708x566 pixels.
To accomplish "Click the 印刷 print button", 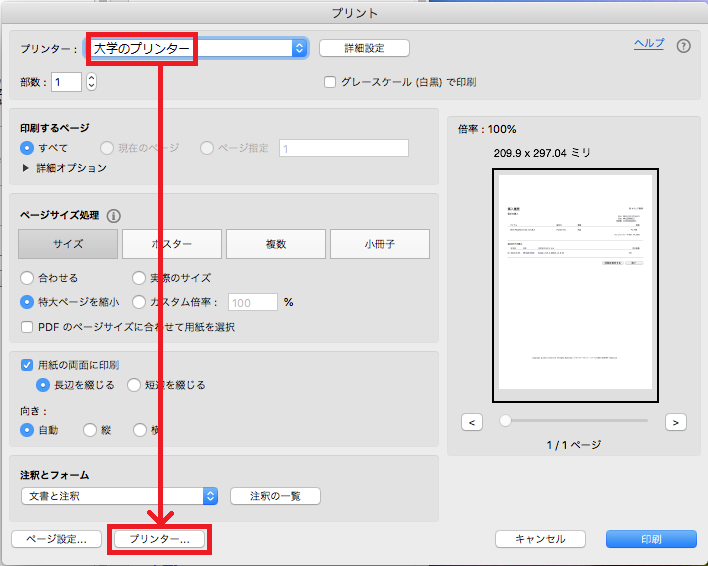I will (651, 539).
